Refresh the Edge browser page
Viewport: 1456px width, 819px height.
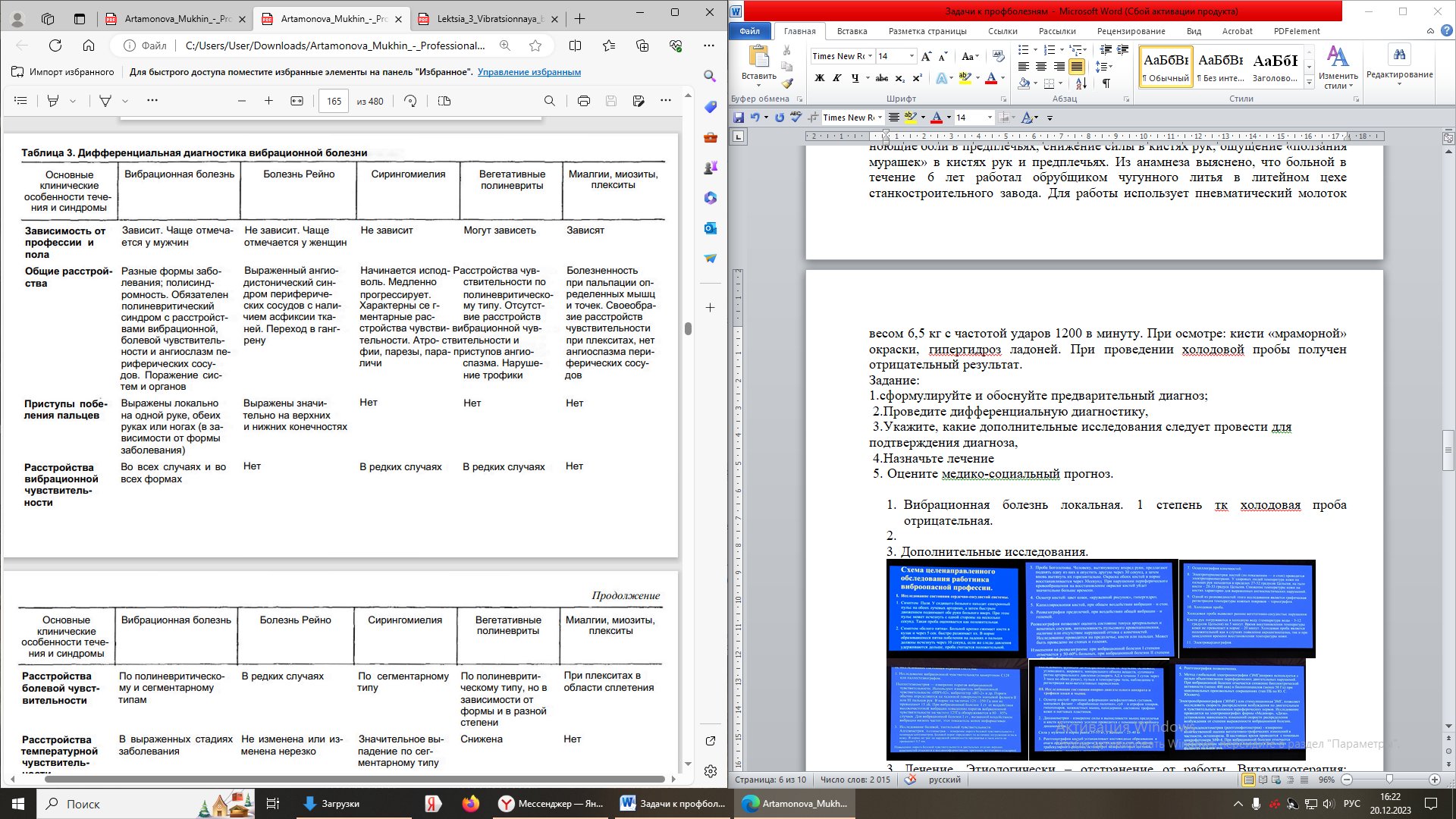pyautogui.click(x=55, y=45)
